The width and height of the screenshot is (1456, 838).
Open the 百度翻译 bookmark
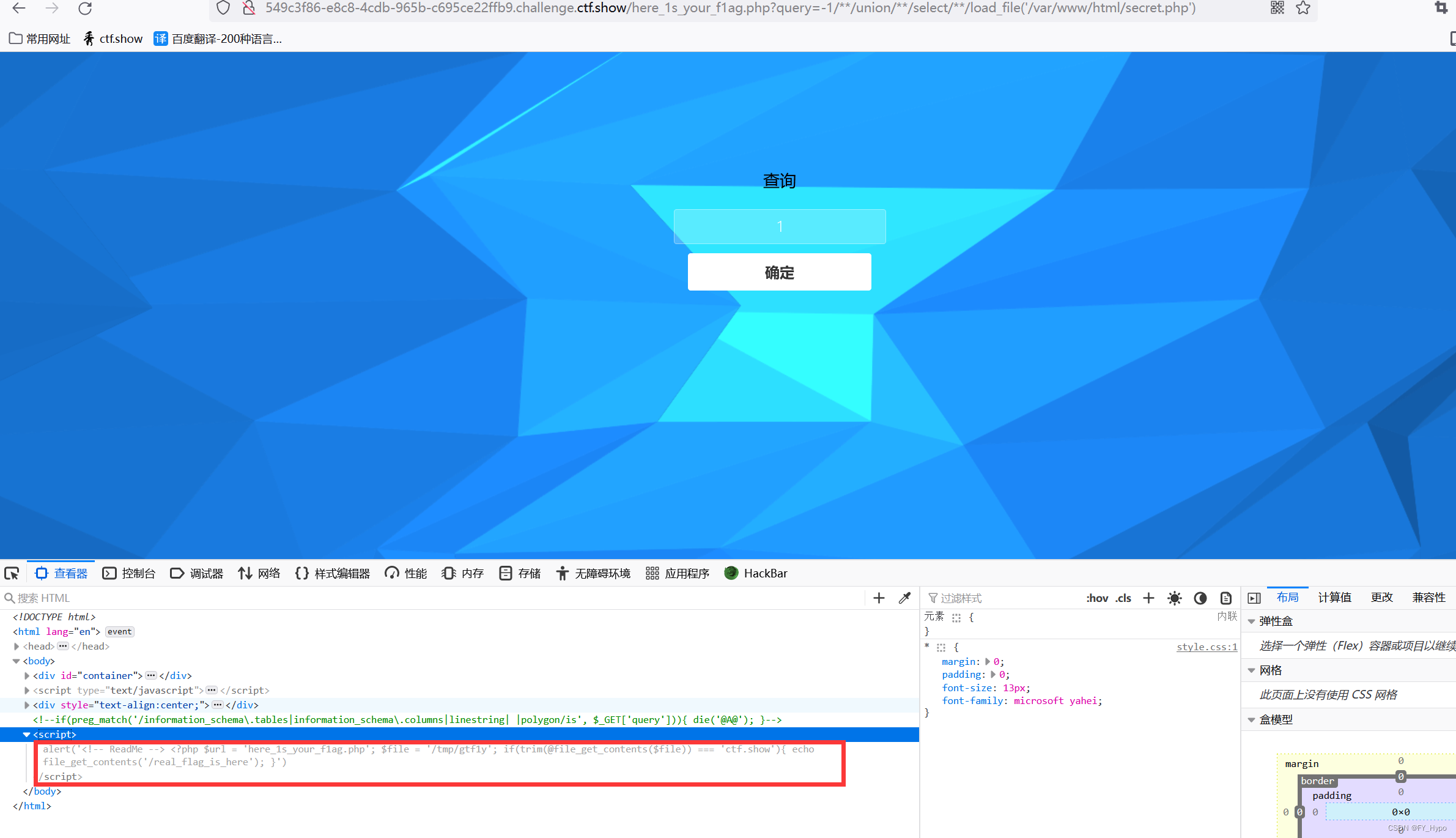(218, 39)
